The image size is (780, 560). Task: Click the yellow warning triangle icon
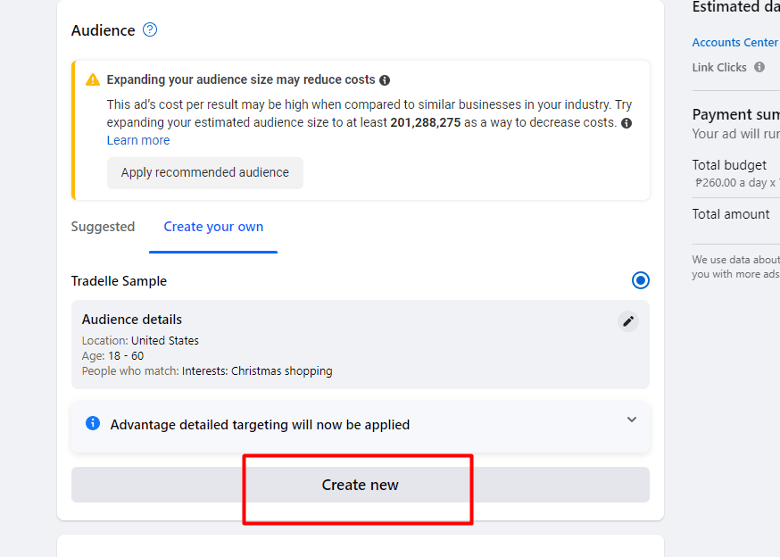coord(93,80)
